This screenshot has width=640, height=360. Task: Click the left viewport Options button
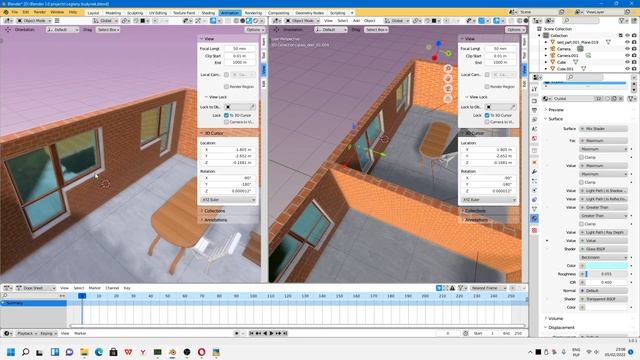(x=255, y=30)
